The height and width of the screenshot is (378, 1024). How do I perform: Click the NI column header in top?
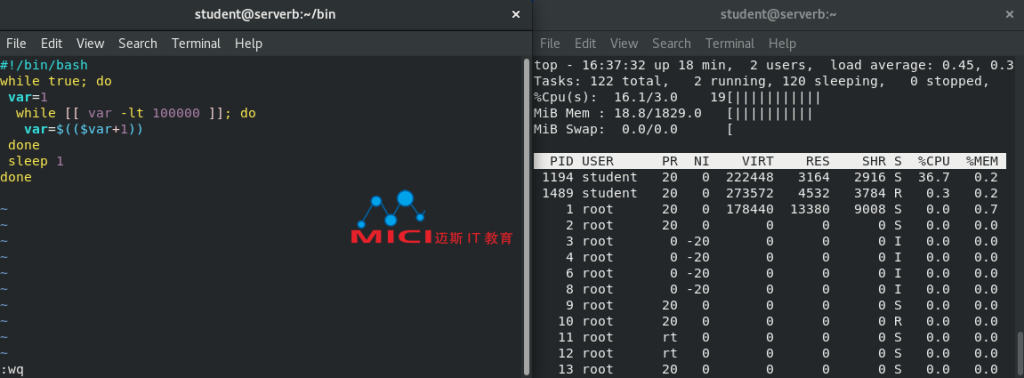coord(701,161)
